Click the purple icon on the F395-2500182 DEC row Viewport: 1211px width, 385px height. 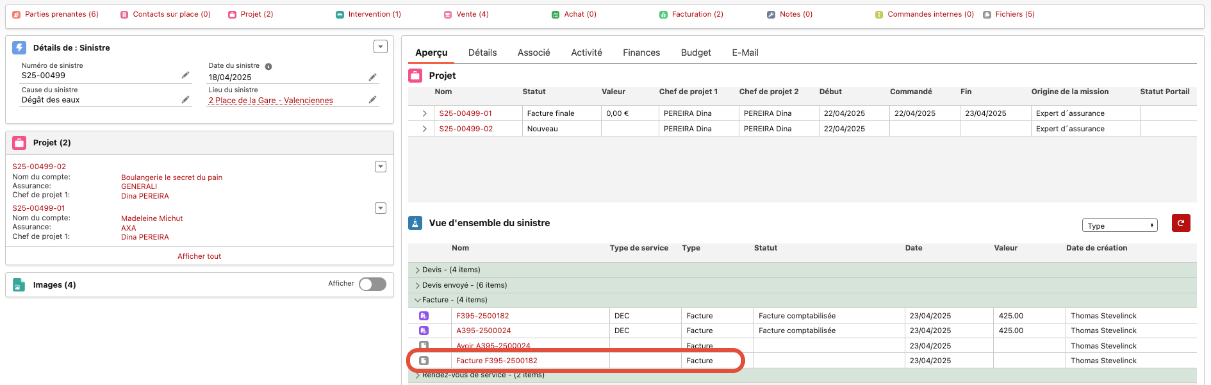(423, 316)
